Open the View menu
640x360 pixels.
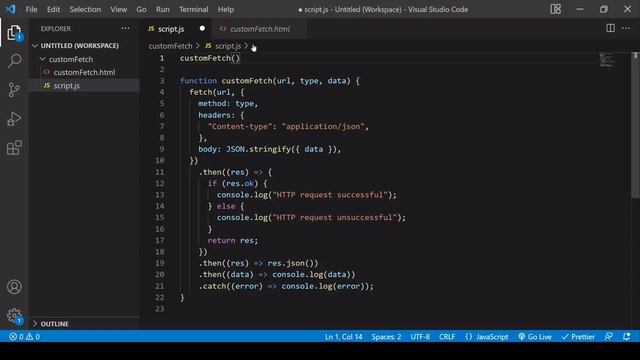point(118,9)
